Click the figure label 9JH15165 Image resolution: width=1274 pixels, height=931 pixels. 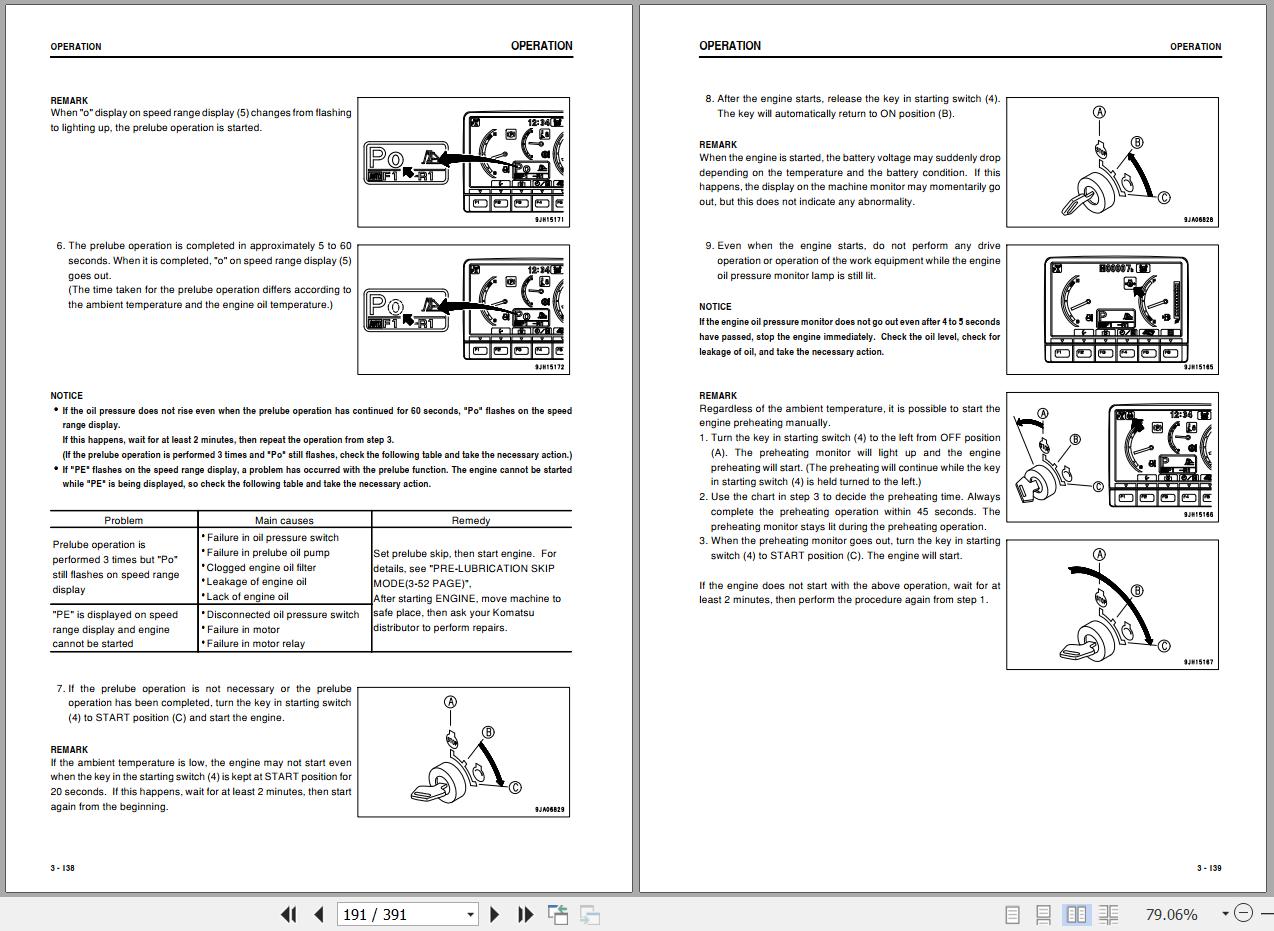[x=1199, y=367]
